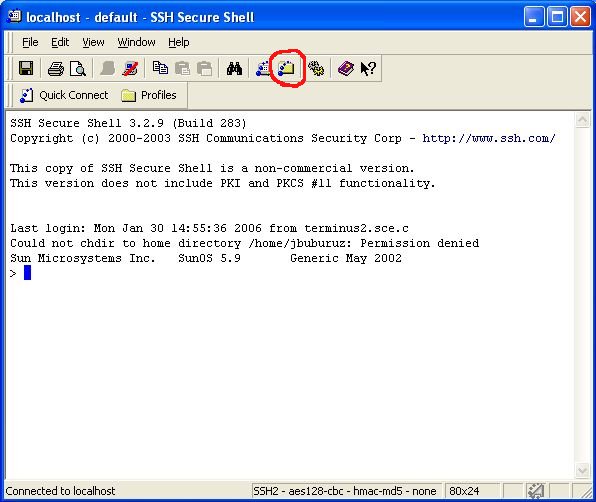Click the terminal prompt cursor

tap(27, 273)
